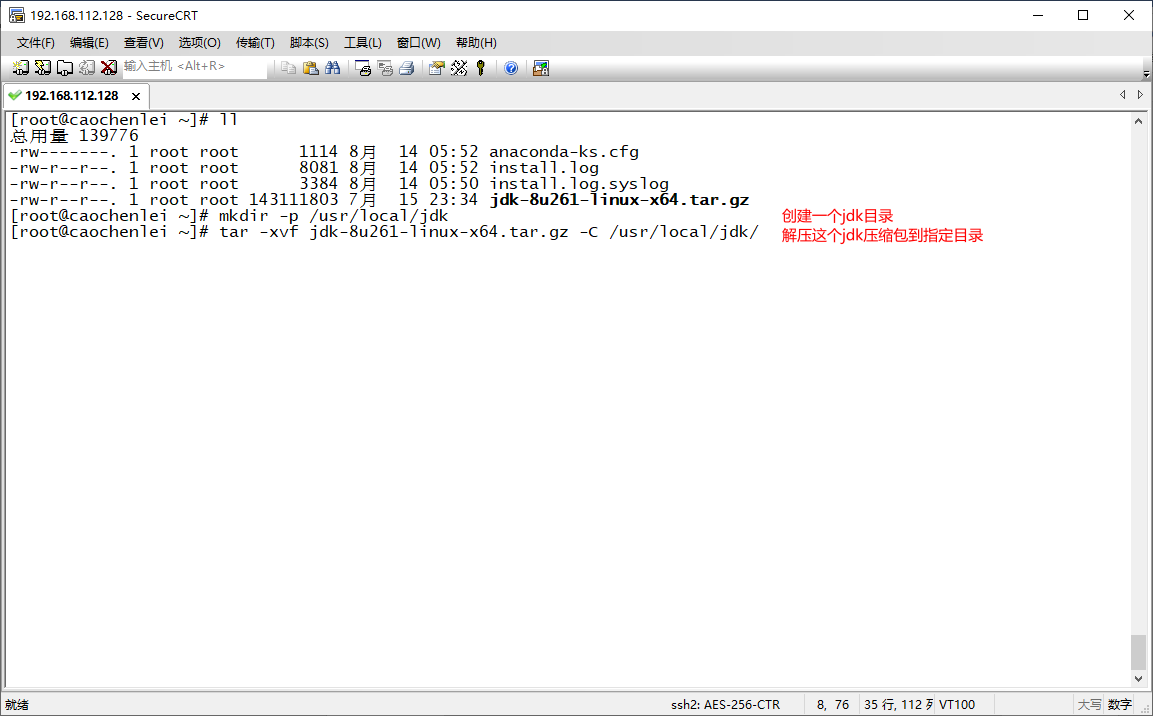The height and width of the screenshot is (716, 1153).
Task: Click jdk-8u261-linux-x64.tar.gz in the file listing
Action: 619,200
